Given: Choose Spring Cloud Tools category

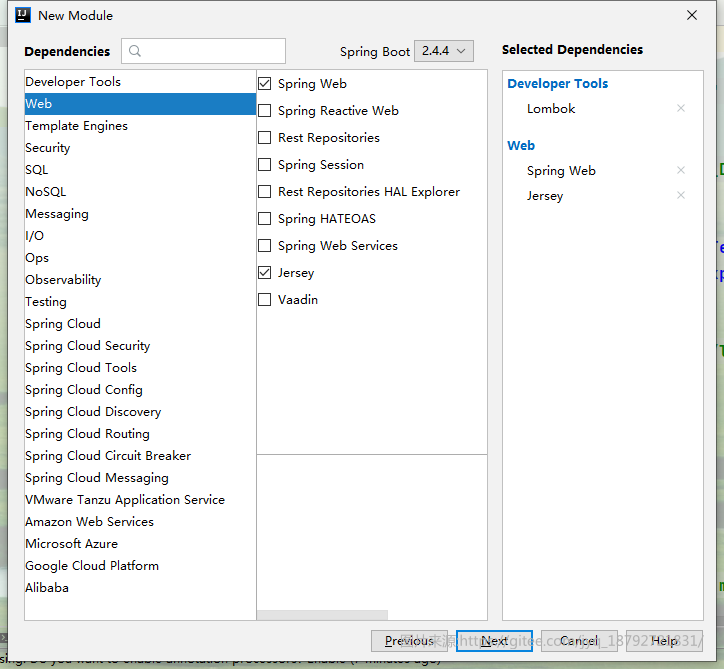Looking at the screenshot, I should coord(140,368).
